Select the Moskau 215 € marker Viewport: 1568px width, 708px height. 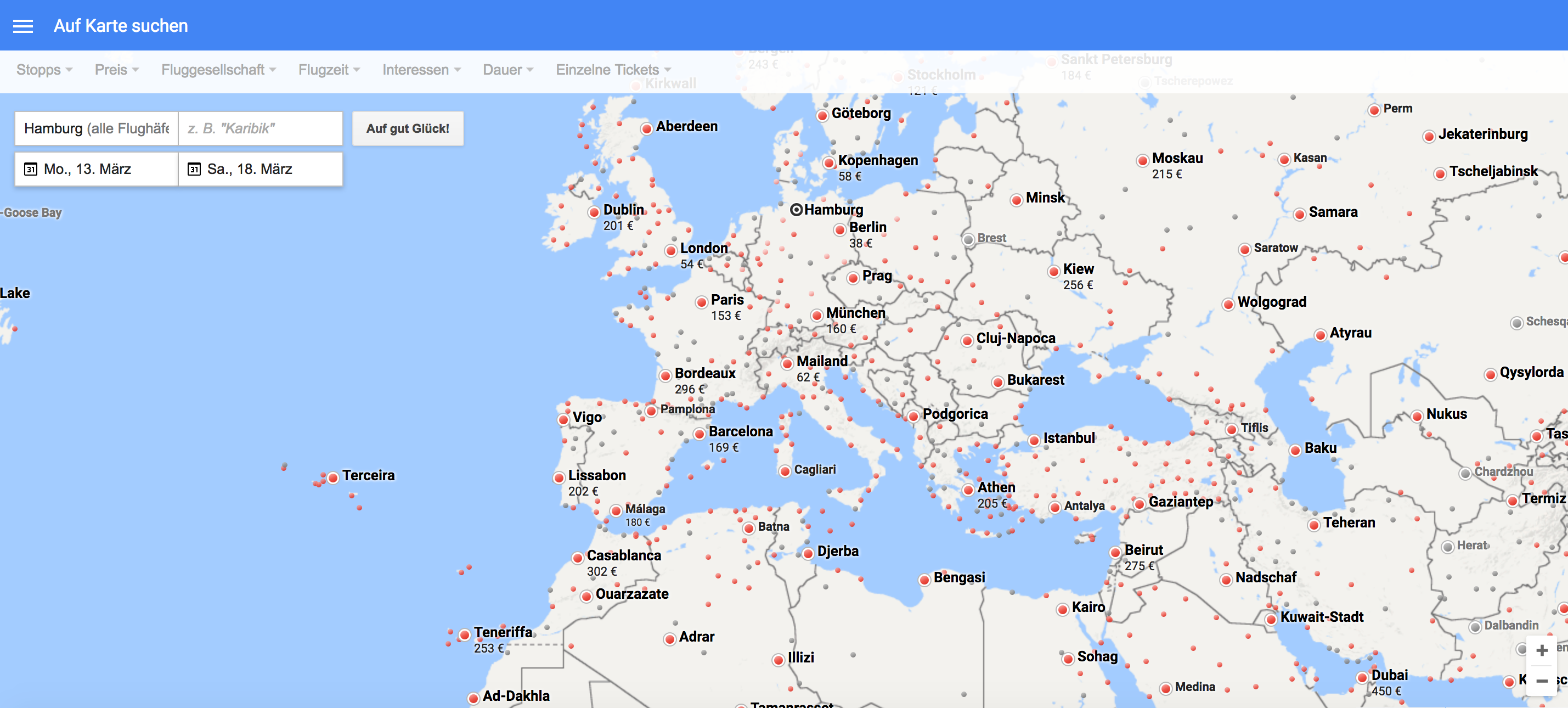pyautogui.click(x=1143, y=161)
